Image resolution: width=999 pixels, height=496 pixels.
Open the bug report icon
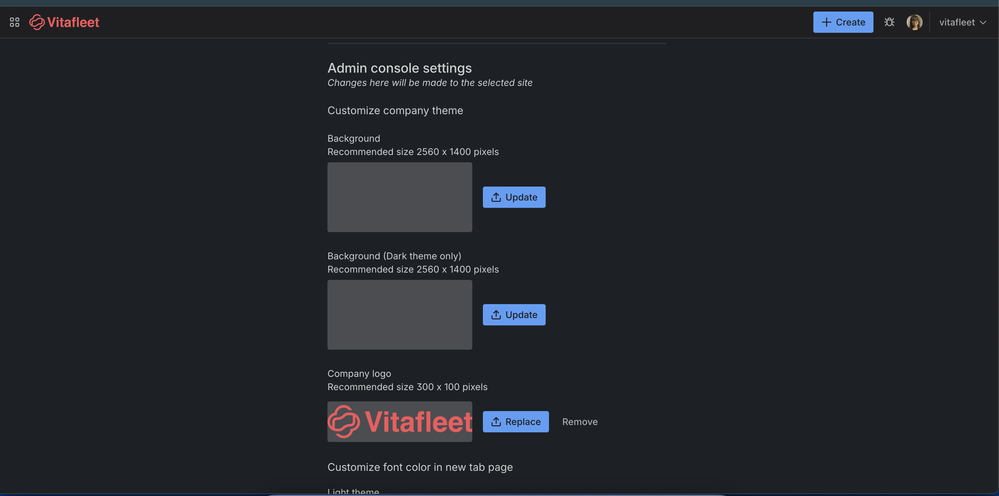[889, 22]
